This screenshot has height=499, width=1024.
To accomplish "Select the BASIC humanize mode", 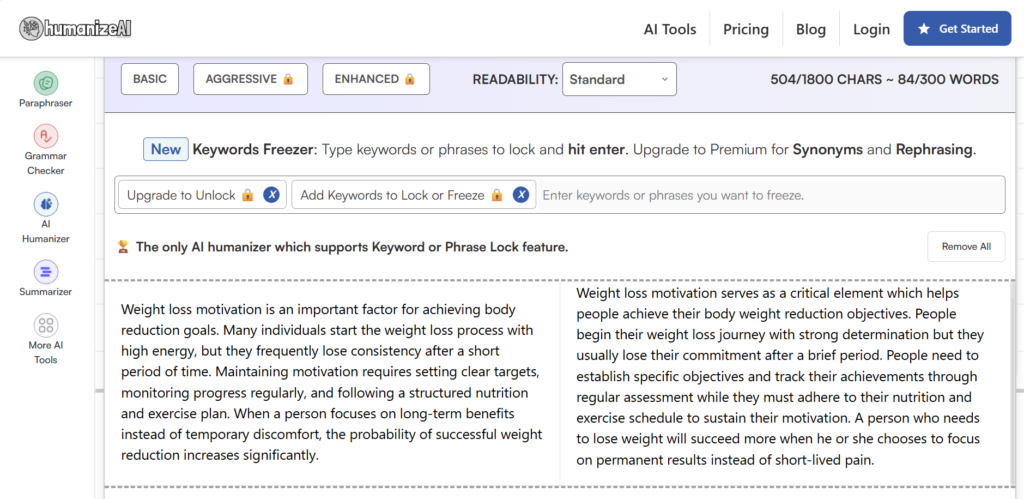I will point(150,79).
